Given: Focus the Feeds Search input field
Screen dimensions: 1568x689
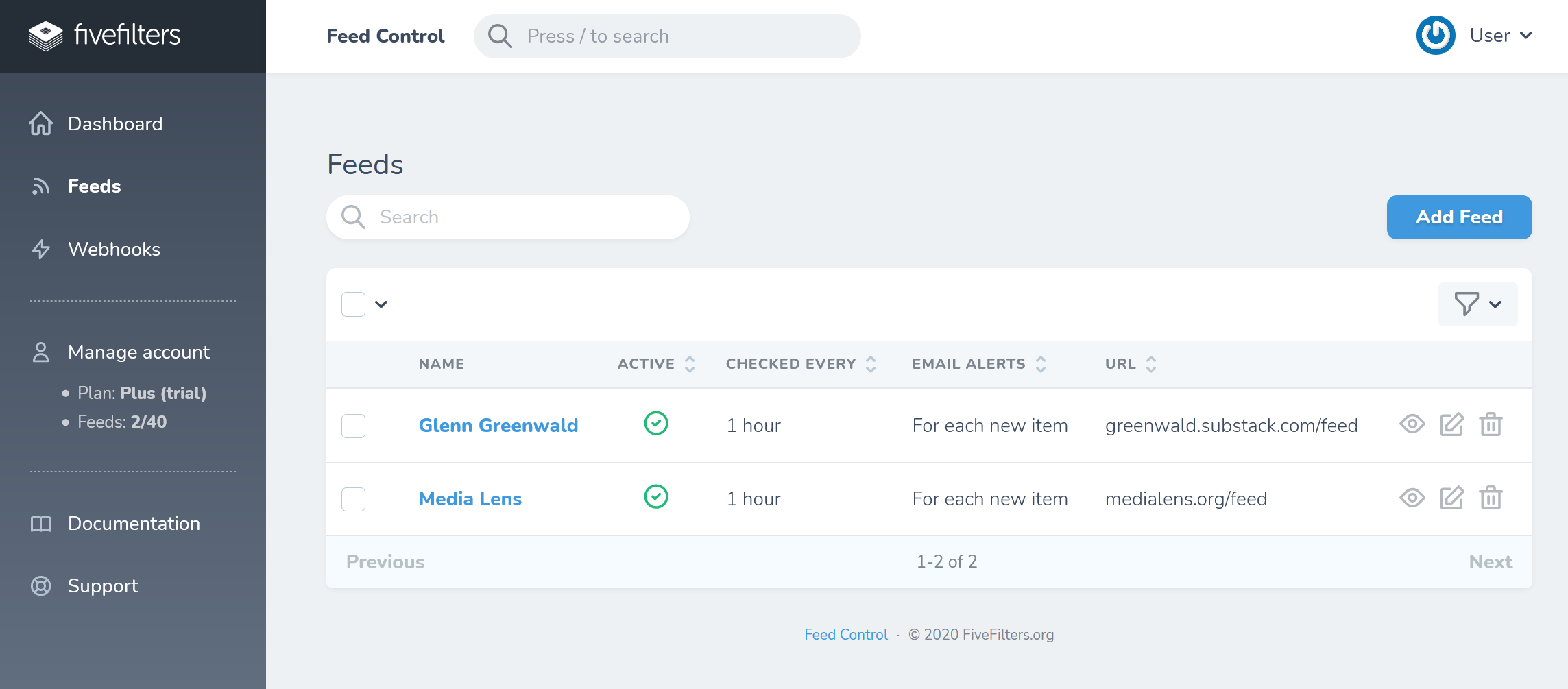Looking at the screenshot, I should click(508, 217).
